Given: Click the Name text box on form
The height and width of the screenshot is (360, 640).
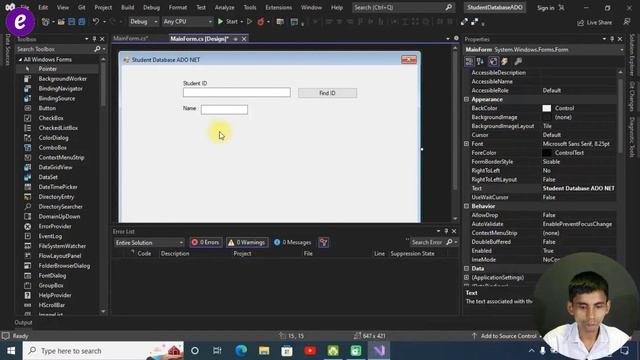Looking at the screenshot, I should pos(224,109).
